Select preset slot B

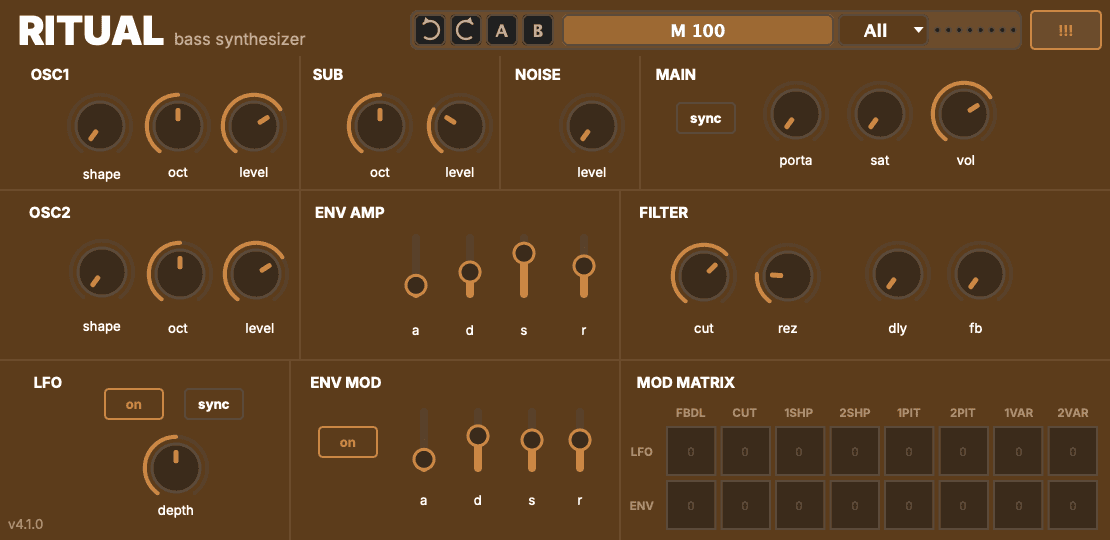[538, 30]
